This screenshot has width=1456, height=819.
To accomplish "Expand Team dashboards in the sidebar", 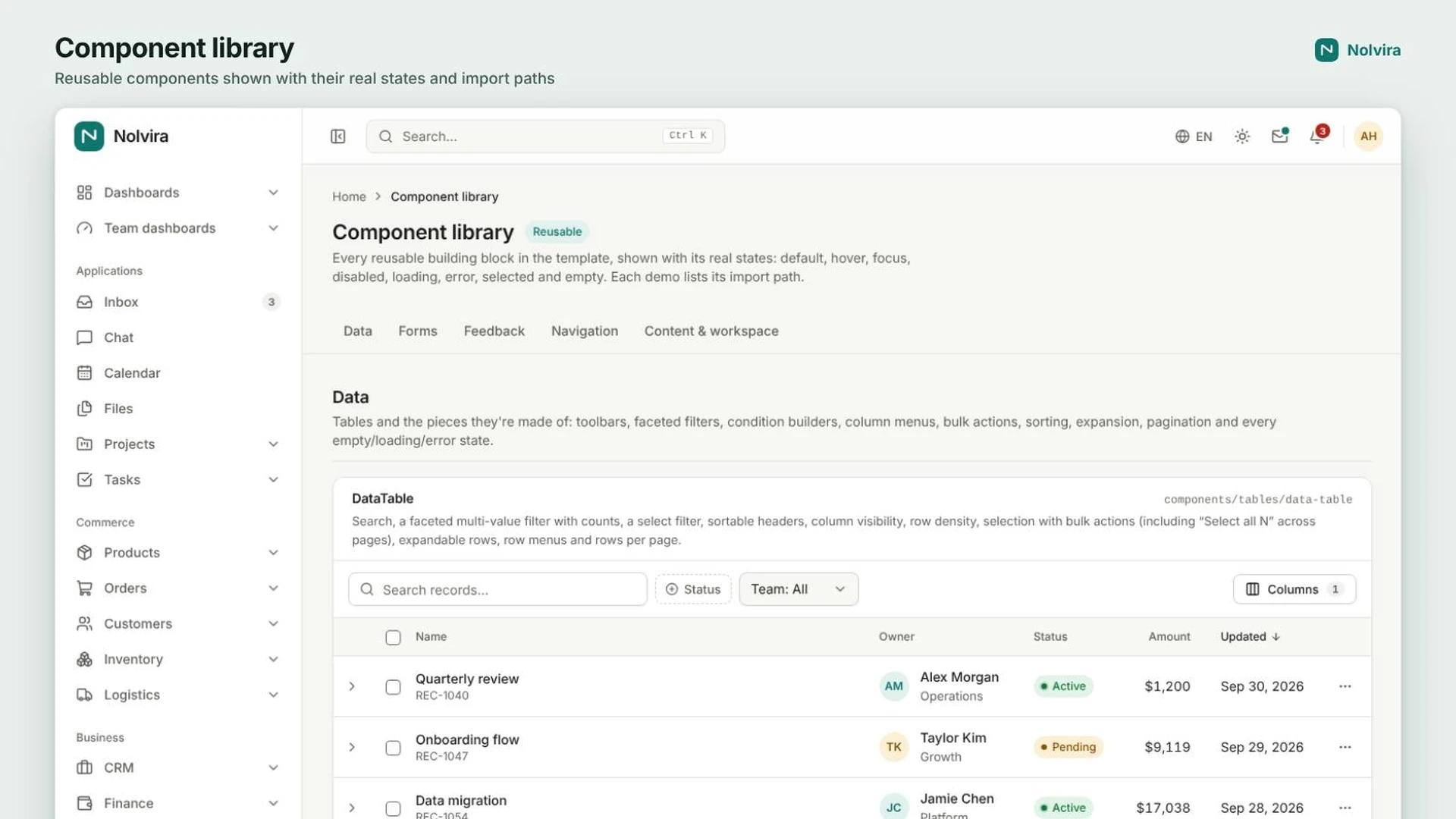I will 178,228.
